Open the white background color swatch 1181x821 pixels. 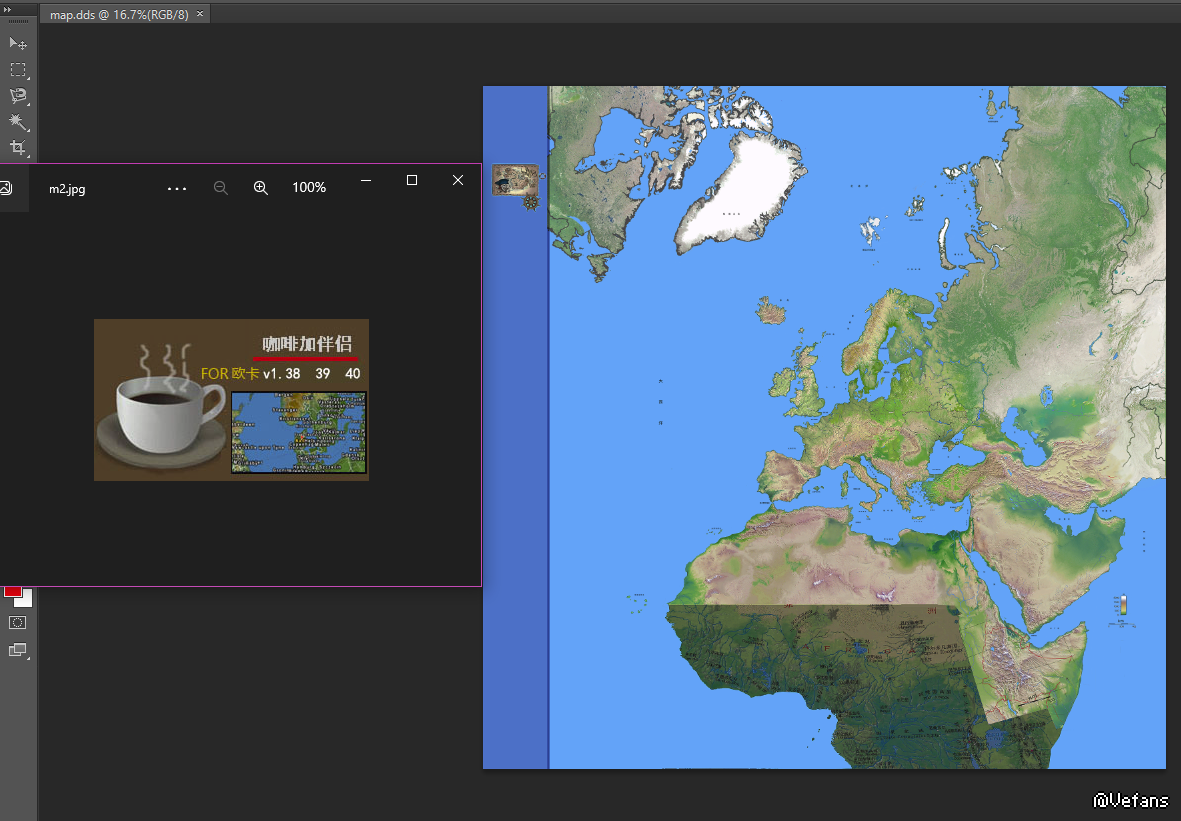tap(26, 600)
